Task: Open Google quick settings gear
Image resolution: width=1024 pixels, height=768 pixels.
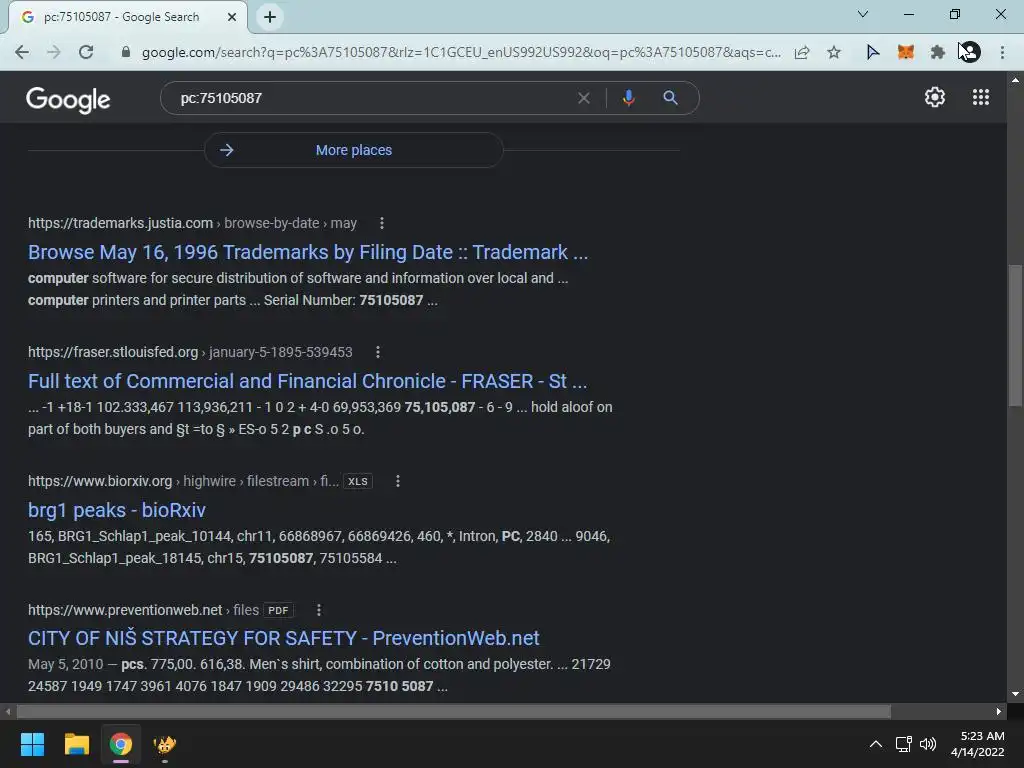Action: [935, 97]
